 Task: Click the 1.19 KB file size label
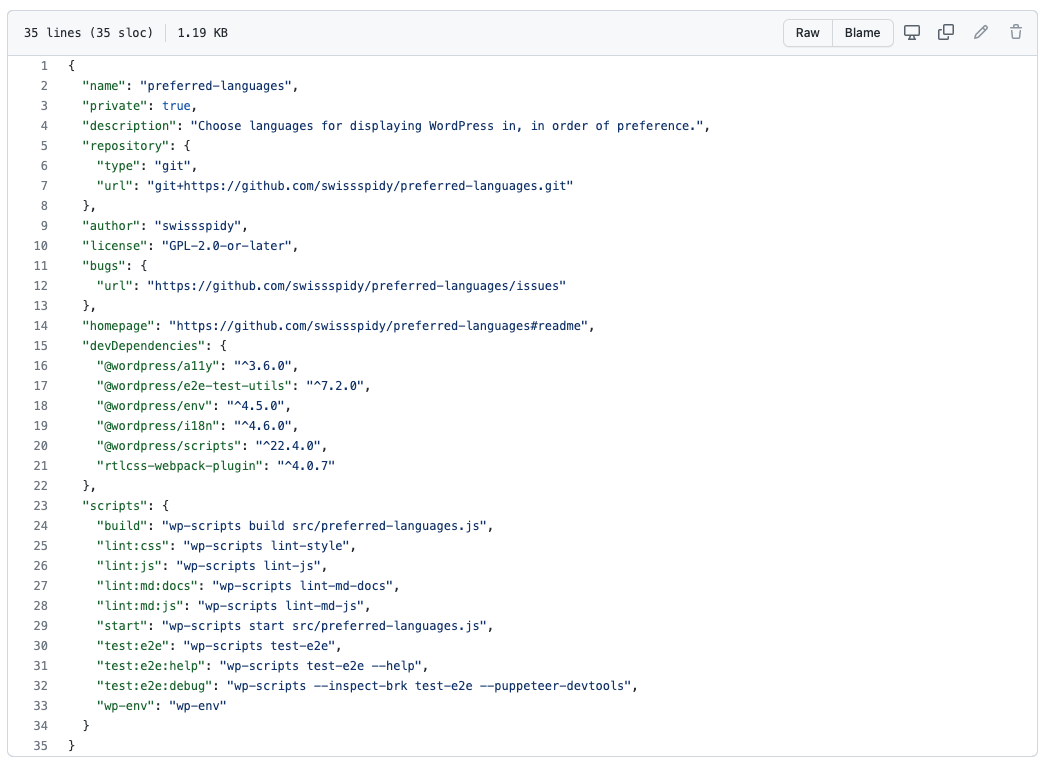coord(201,32)
